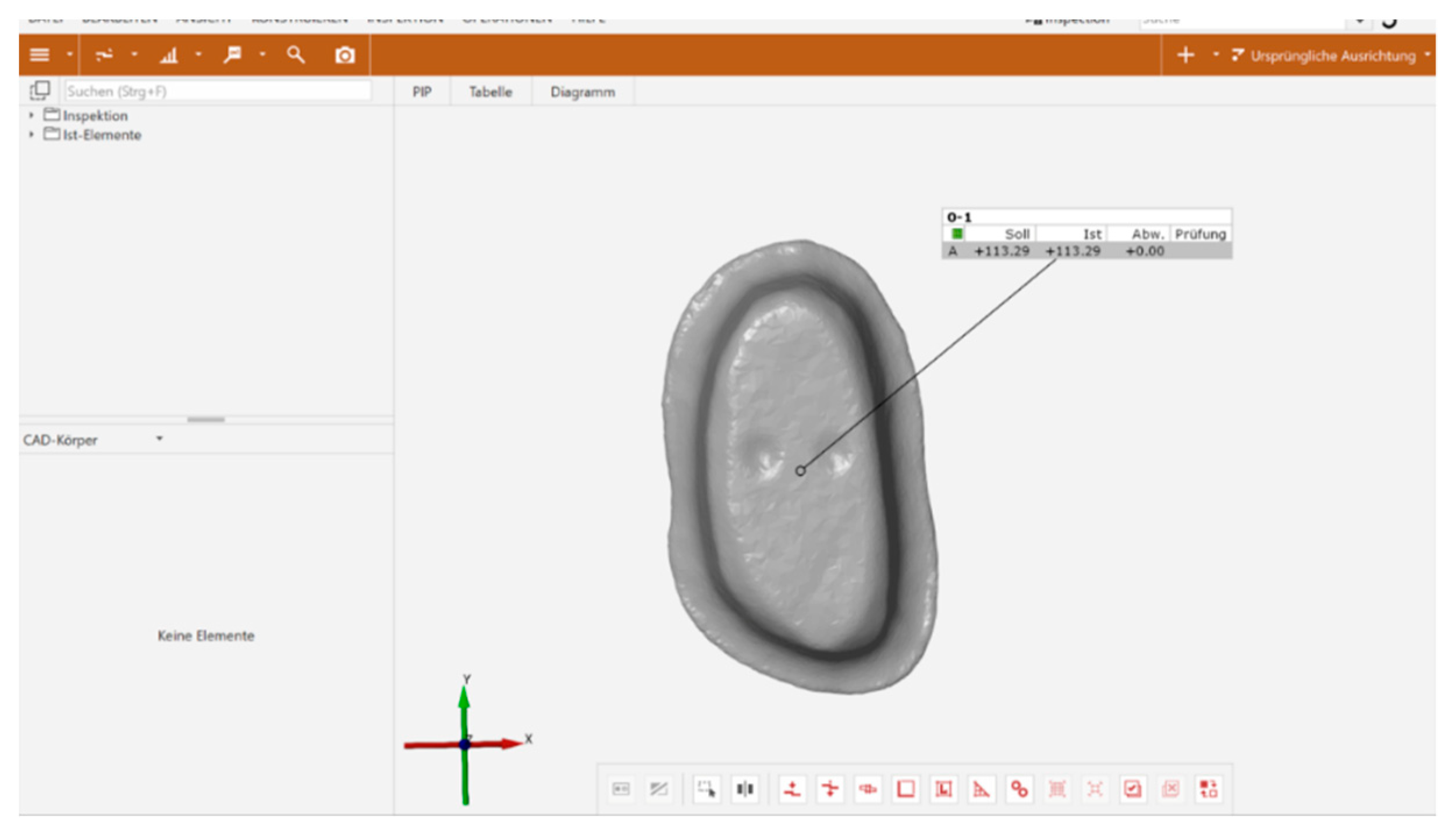Click the PIP tab button

[422, 92]
